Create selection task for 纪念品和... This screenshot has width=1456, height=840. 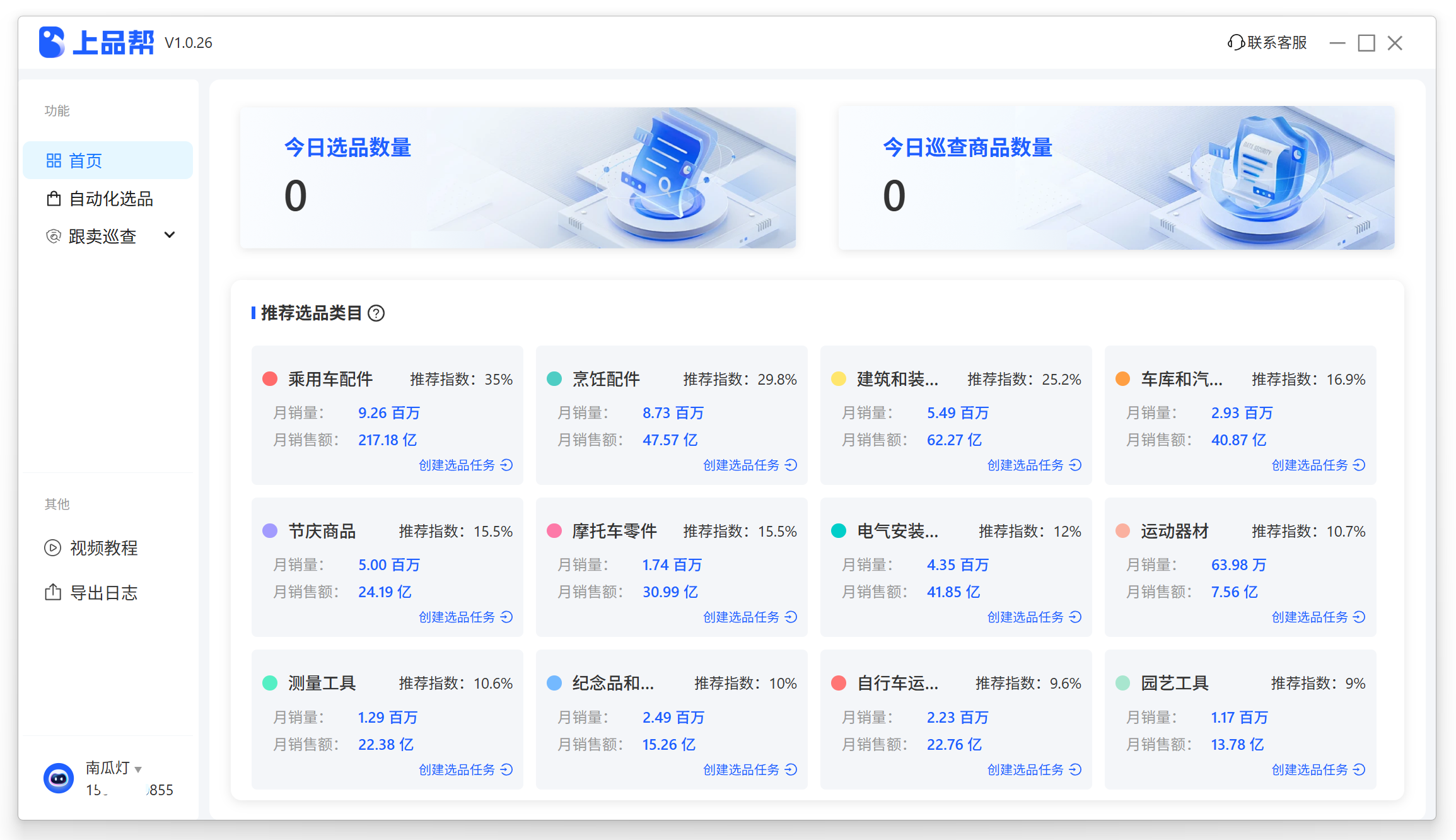coord(750,769)
